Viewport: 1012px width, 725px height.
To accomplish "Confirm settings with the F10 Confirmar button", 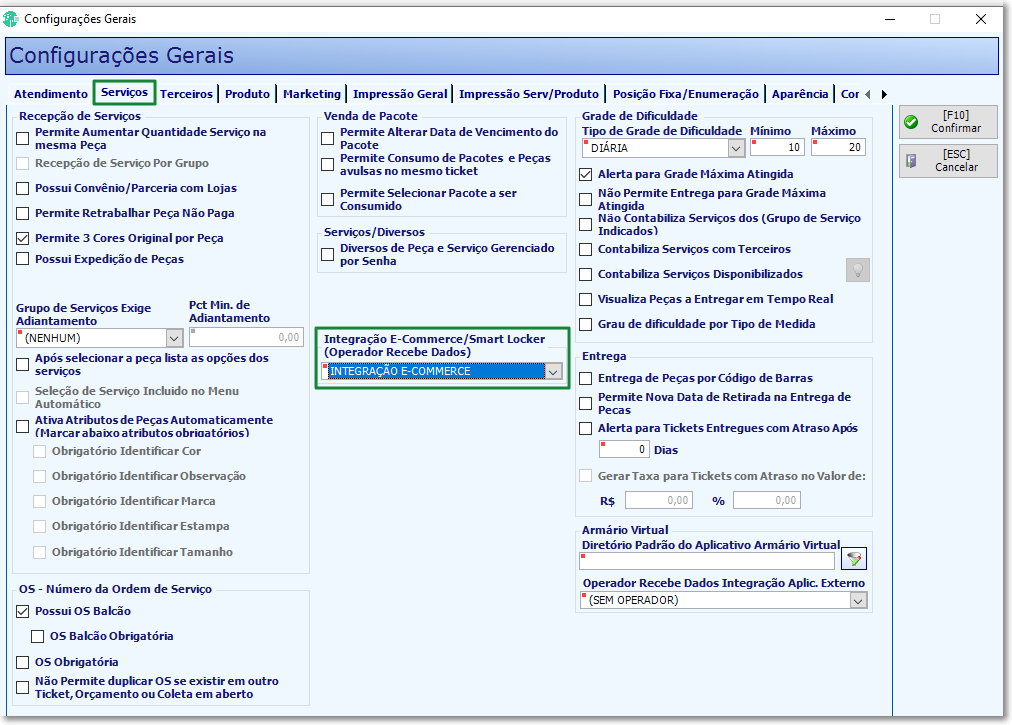I will pos(948,121).
